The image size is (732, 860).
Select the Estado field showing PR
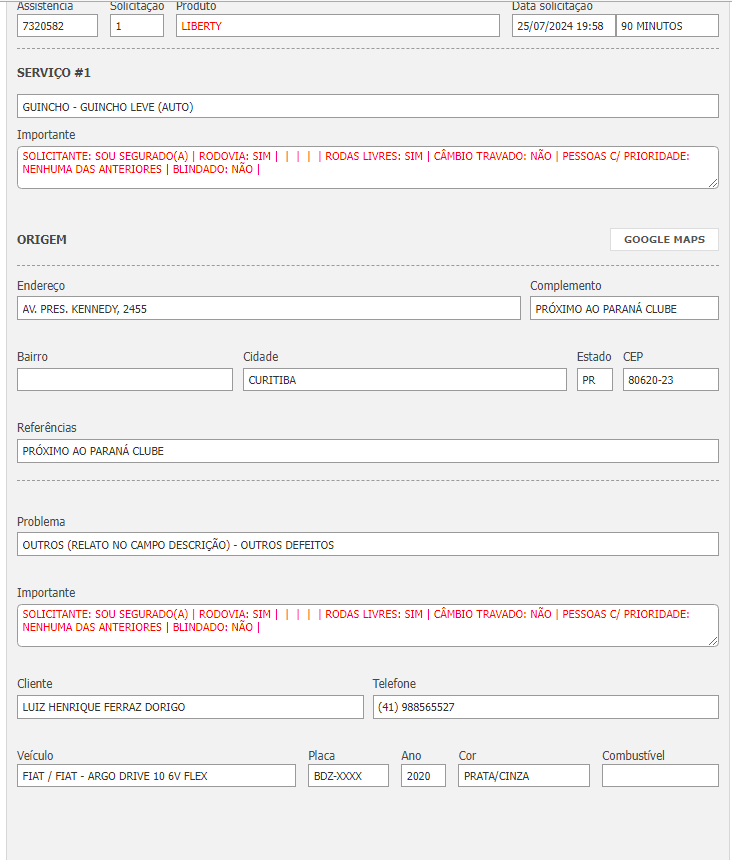[594, 380]
